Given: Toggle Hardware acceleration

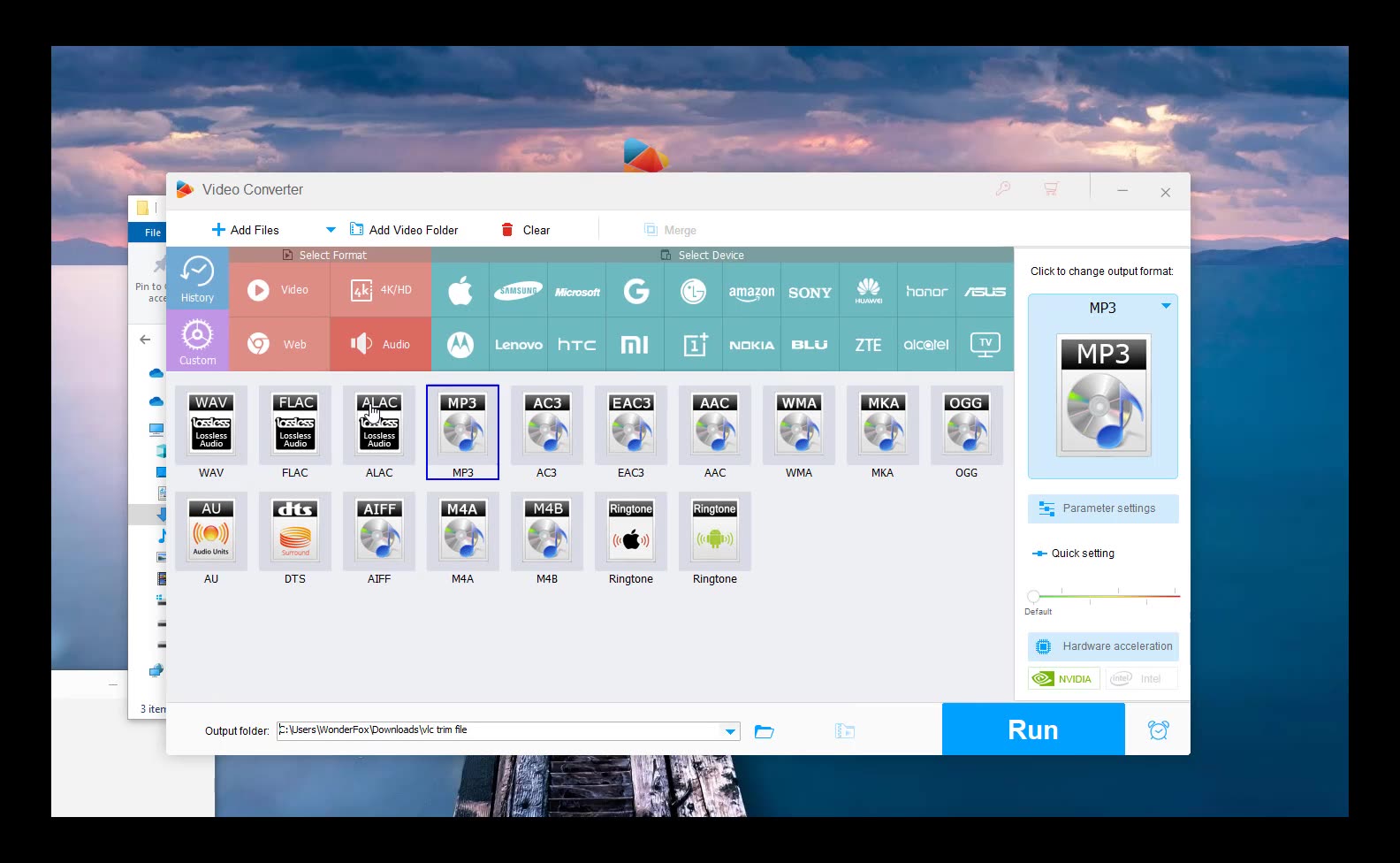Looking at the screenshot, I should point(1103,646).
